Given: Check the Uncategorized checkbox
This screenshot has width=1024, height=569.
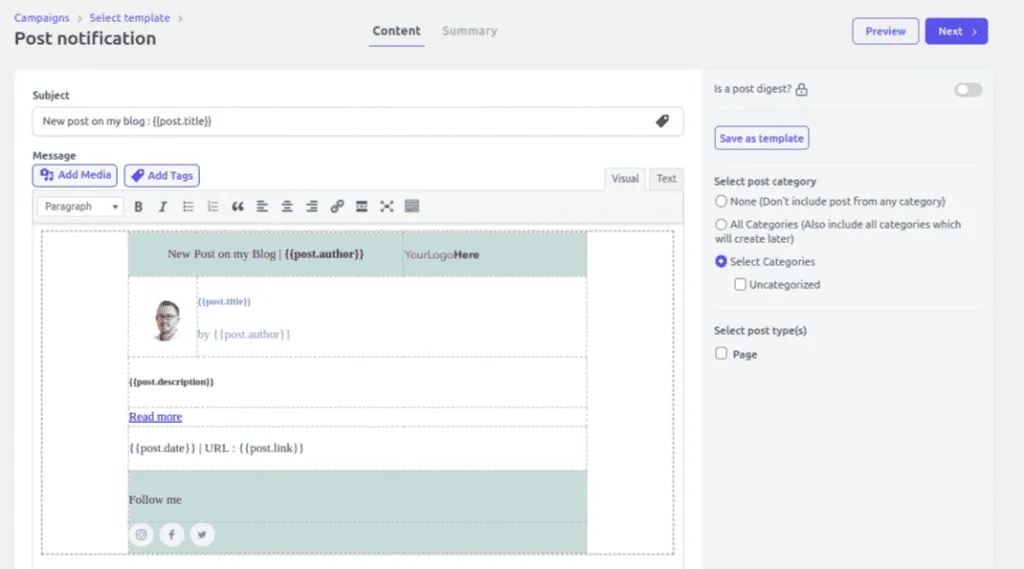Looking at the screenshot, I should click(740, 284).
